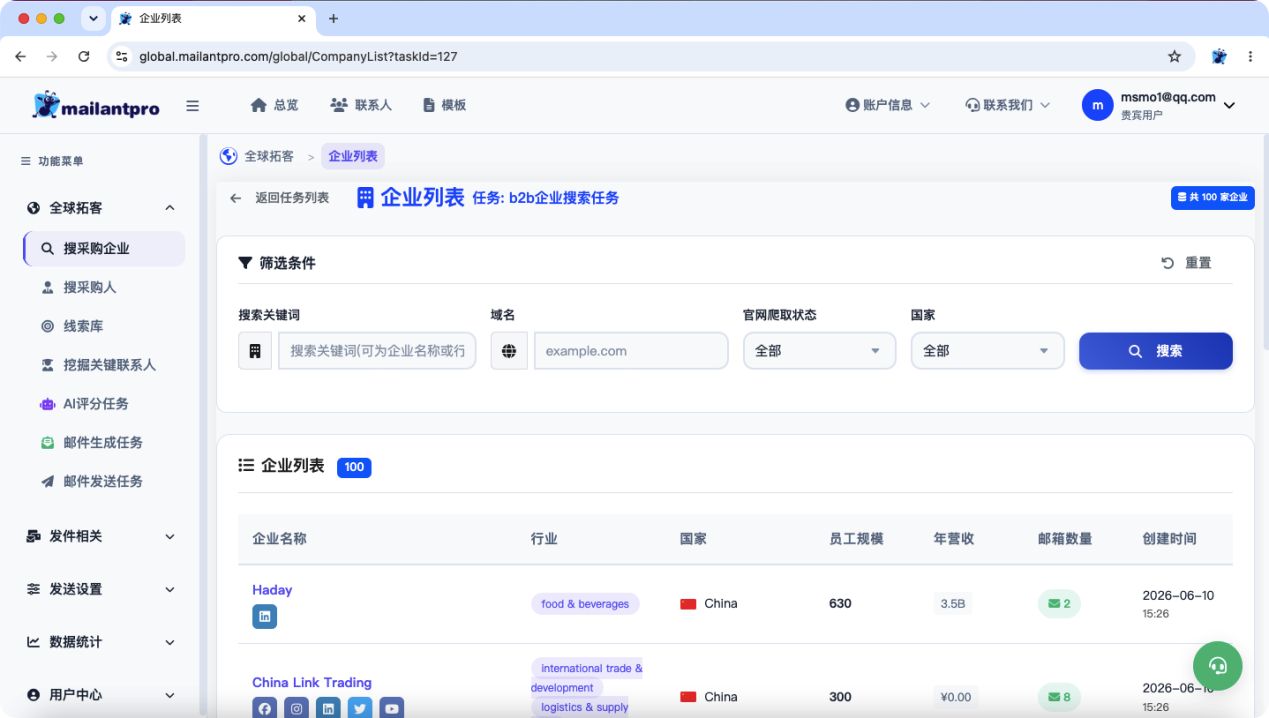Screen dimensions: 1269x718
Task: Click the 域名 example.com input field
Action: point(631,351)
